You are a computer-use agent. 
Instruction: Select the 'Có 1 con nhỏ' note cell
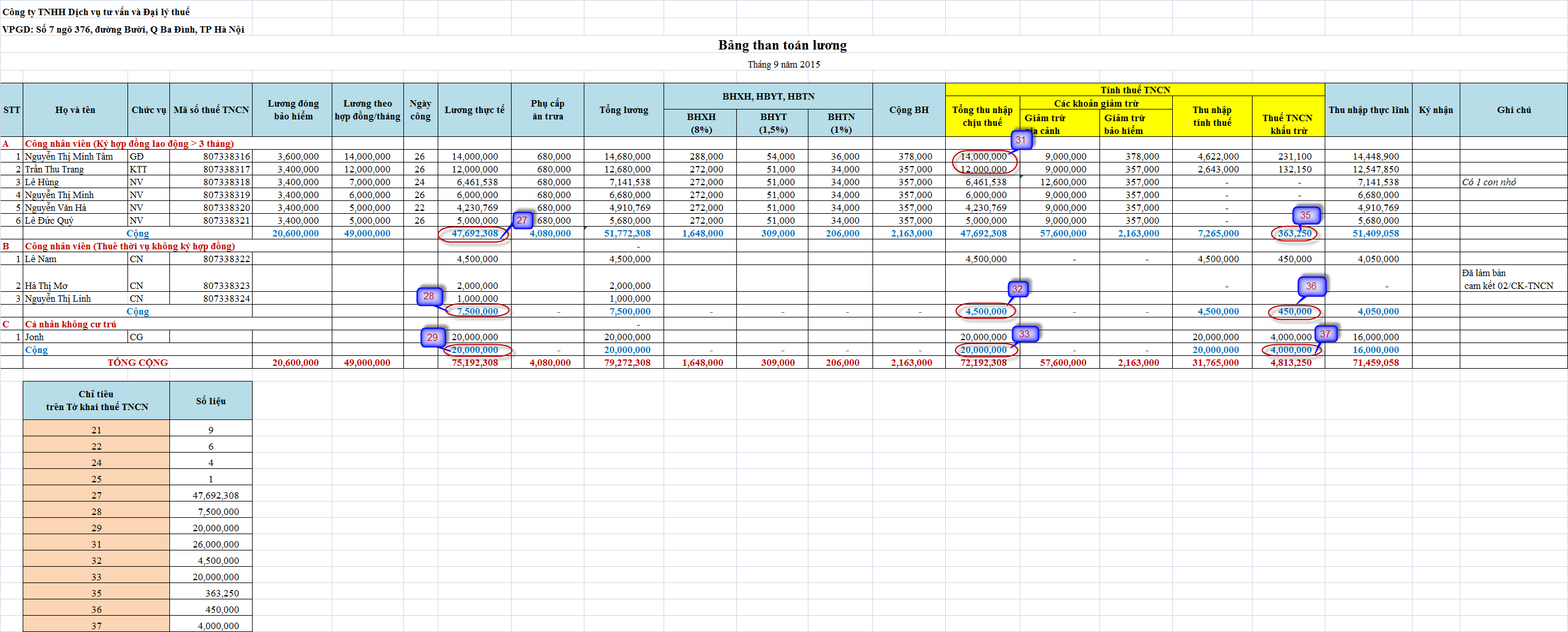1488,182
